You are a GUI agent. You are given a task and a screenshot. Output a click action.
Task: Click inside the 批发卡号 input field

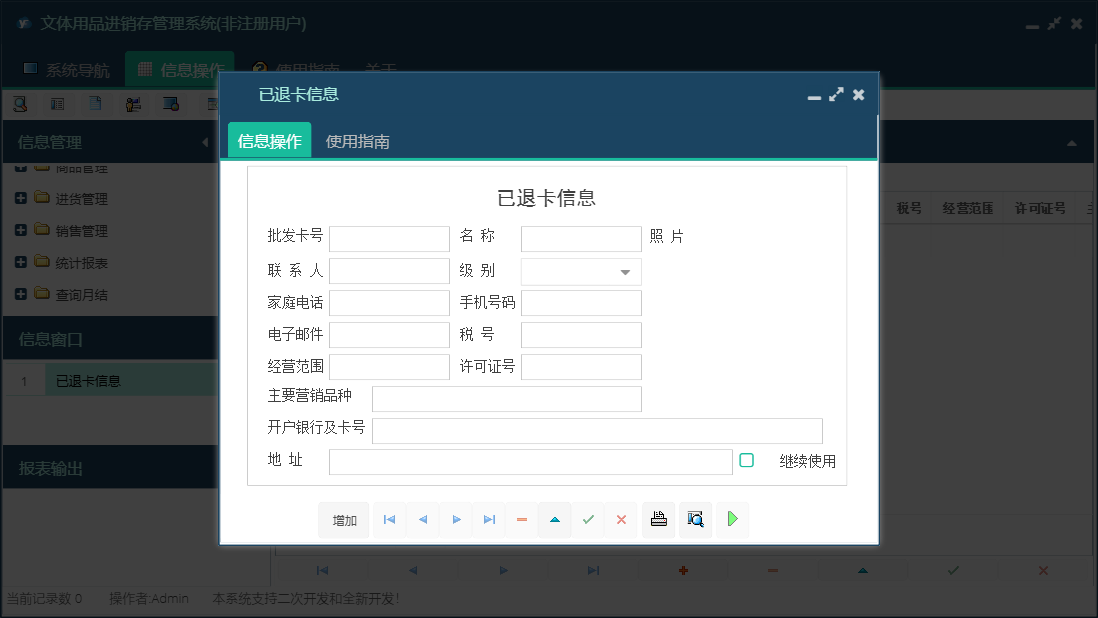pos(390,238)
